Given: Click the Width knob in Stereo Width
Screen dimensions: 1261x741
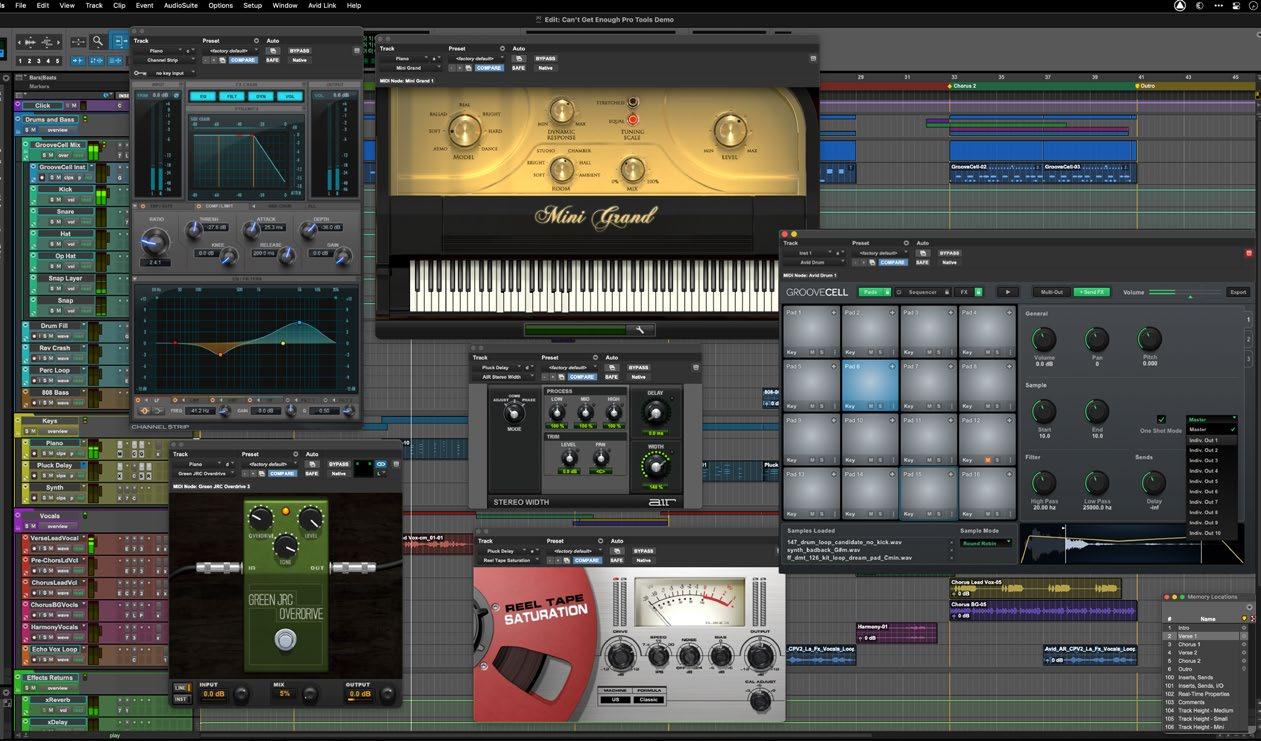Looking at the screenshot, I should [656, 465].
